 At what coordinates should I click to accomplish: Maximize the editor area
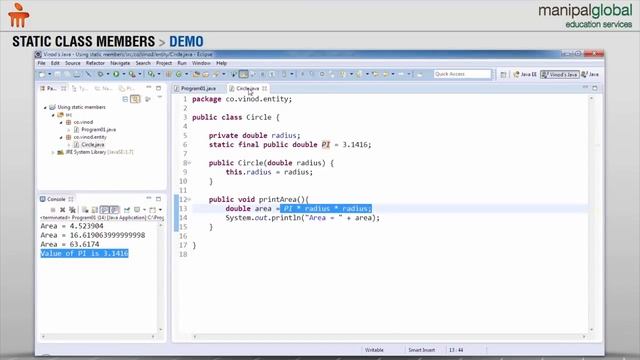click(x=595, y=88)
